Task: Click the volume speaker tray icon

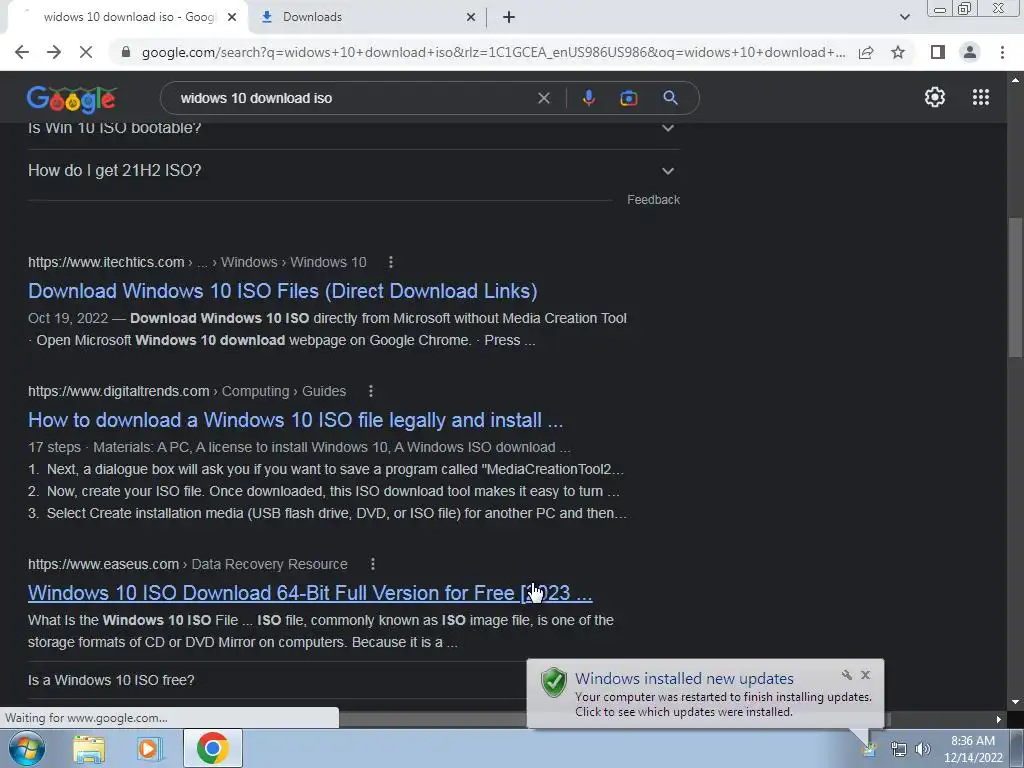Action: click(923, 749)
